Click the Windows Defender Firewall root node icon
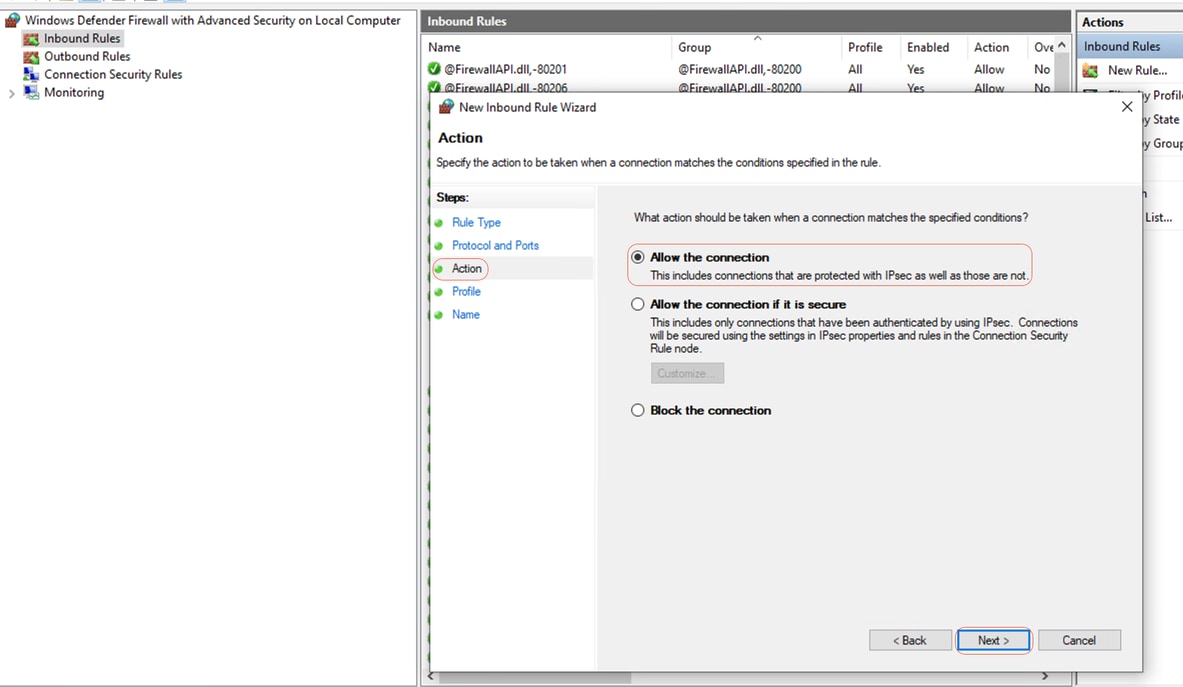 click(12, 20)
